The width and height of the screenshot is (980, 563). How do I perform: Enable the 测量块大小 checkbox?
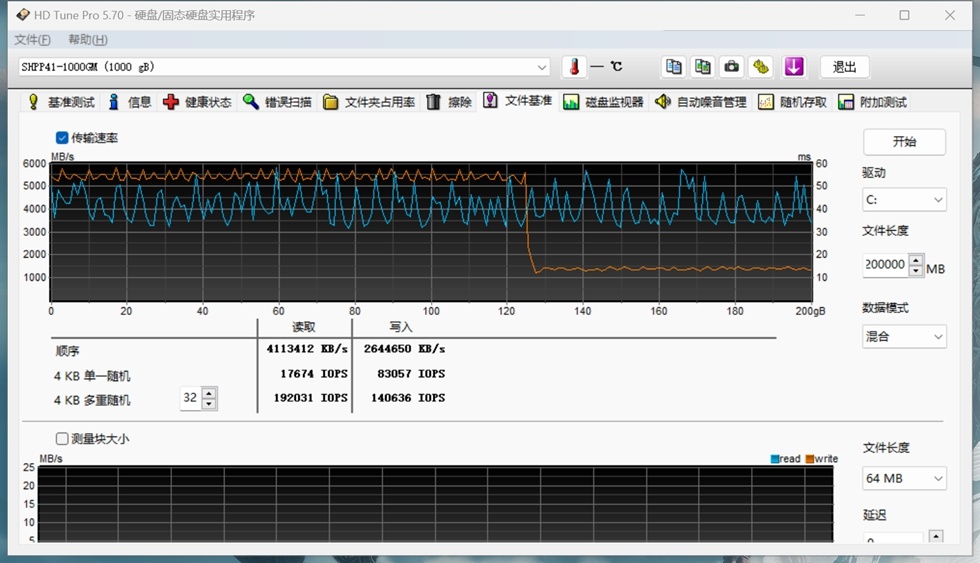62,439
